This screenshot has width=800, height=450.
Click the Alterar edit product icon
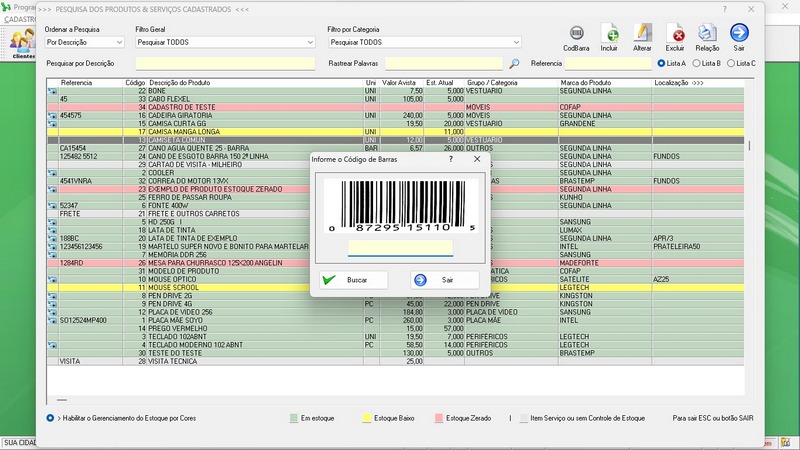pos(642,33)
